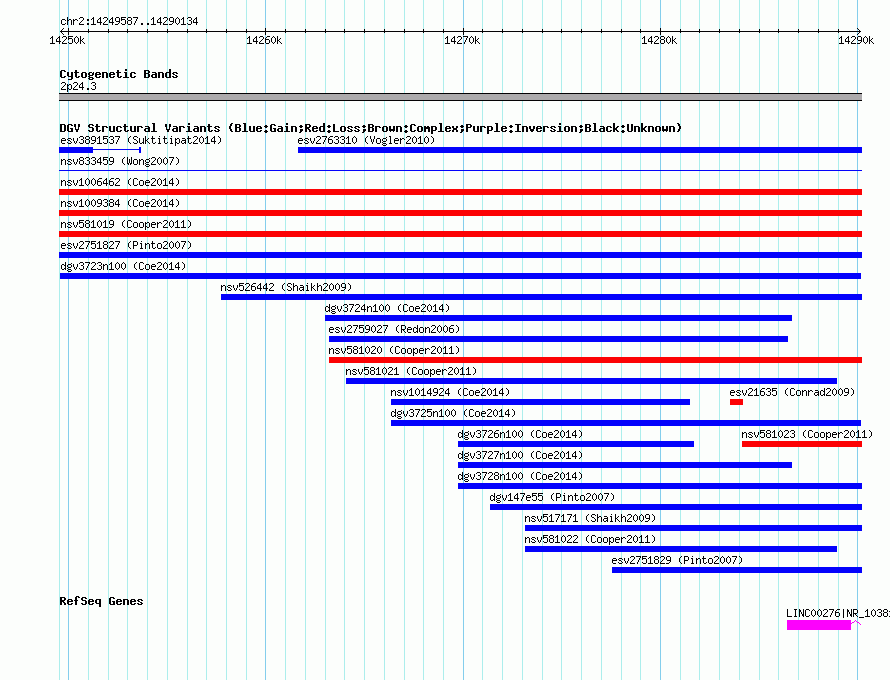
Task: Click the 14270k ruler tick label
Action: [x=462, y=40]
